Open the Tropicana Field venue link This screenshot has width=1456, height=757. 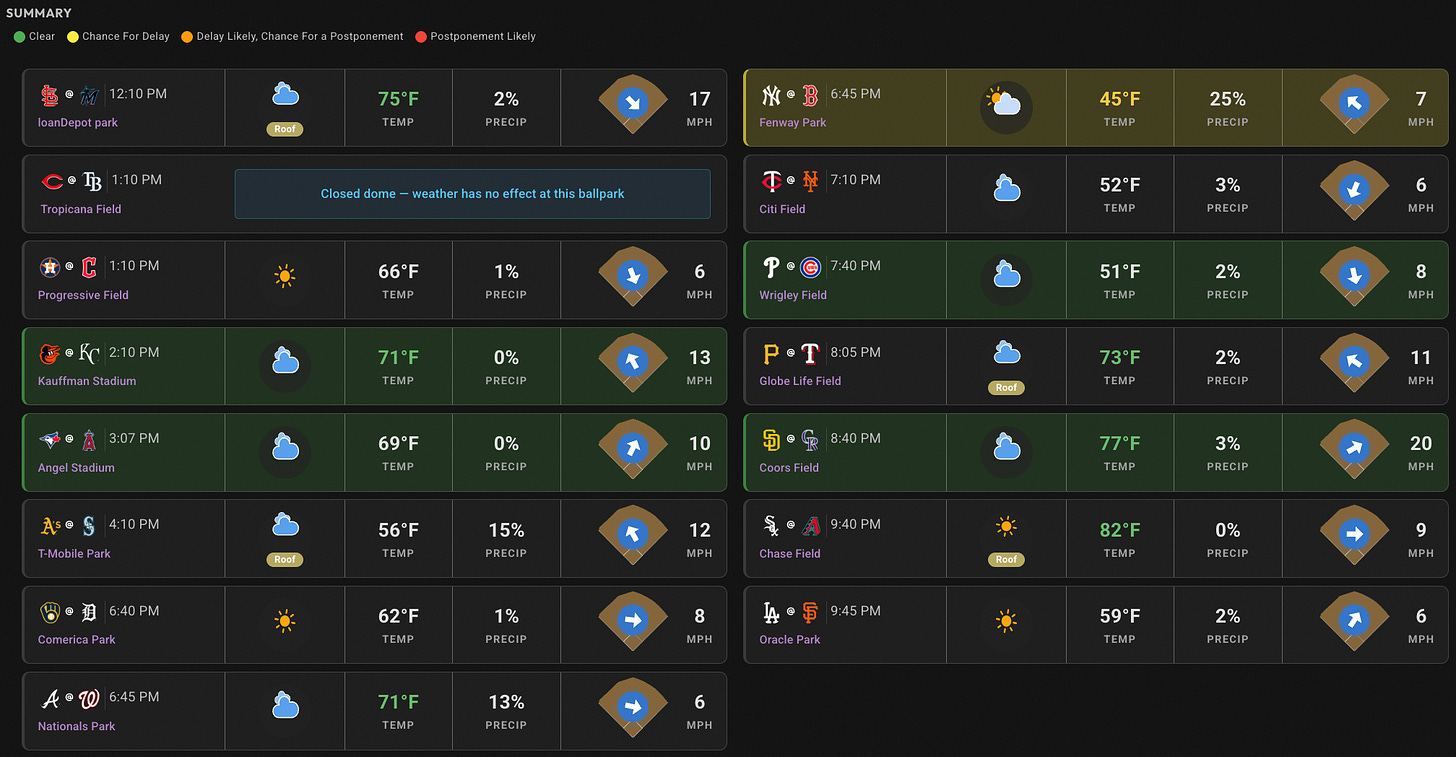[81, 209]
